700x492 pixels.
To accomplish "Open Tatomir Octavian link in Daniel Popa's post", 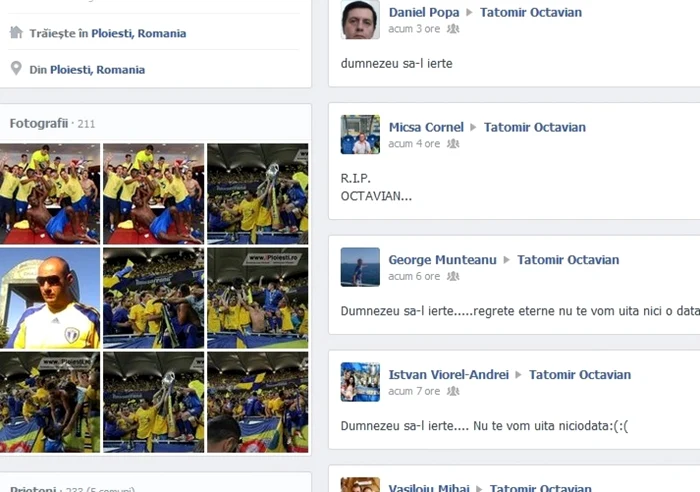I will click(x=531, y=13).
